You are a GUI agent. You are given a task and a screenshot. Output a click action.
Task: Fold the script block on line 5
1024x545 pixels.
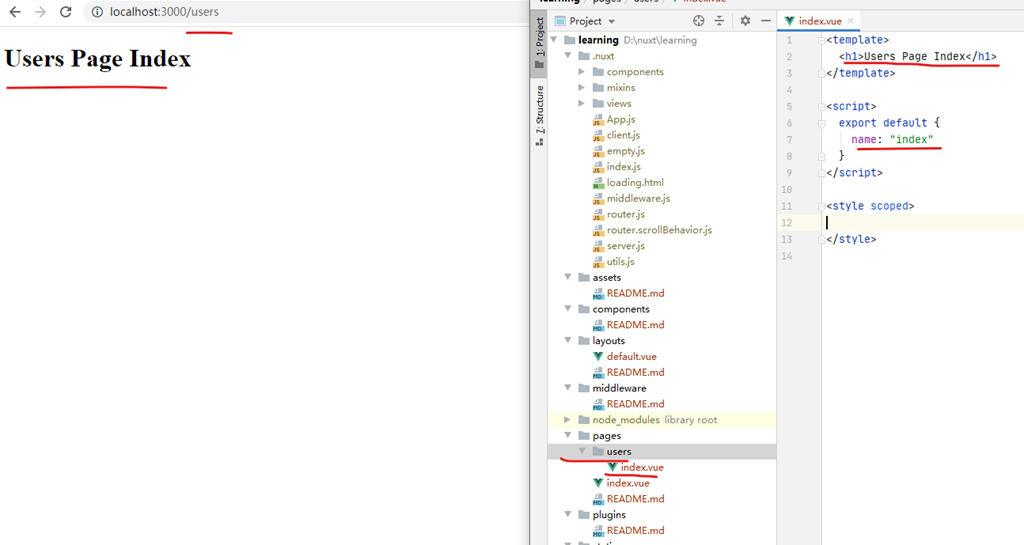(822, 106)
